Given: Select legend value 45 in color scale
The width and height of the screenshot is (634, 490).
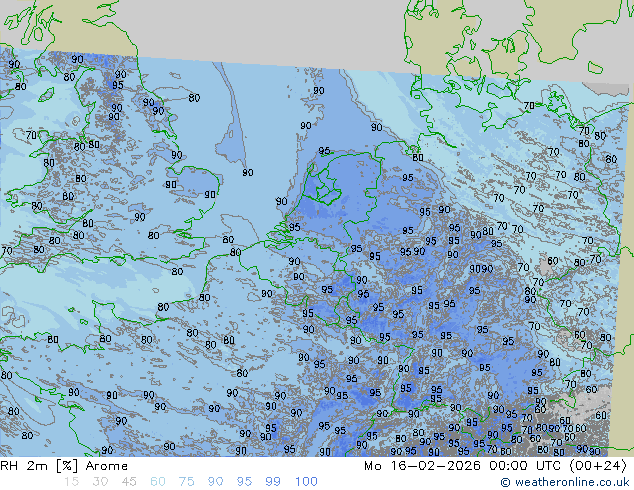Looking at the screenshot, I should (x=129, y=482).
